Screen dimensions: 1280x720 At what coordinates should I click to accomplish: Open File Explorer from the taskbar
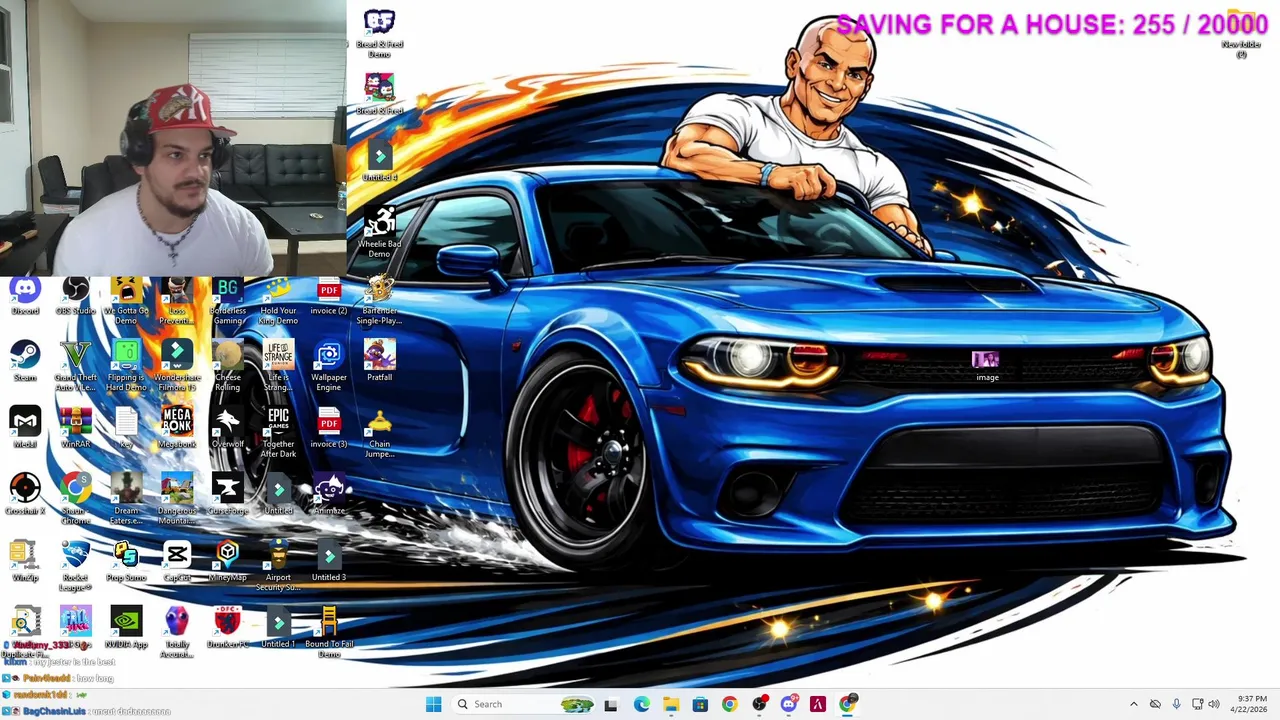tap(670, 704)
